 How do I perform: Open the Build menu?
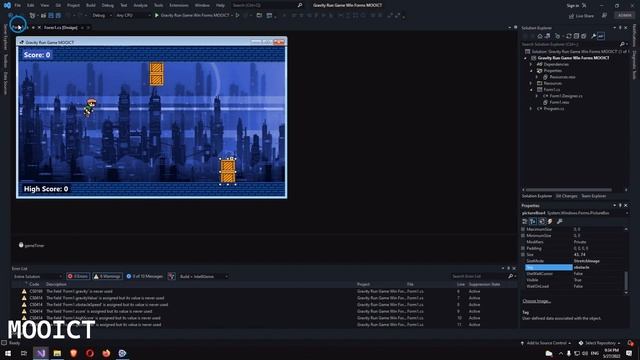[x=91, y=5]
